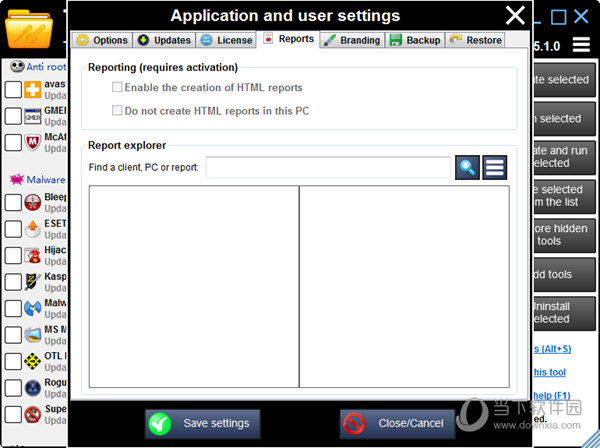Click the Malwarebytes blue icon
Viewport: 600px width, 448px height.
(33, 308)
